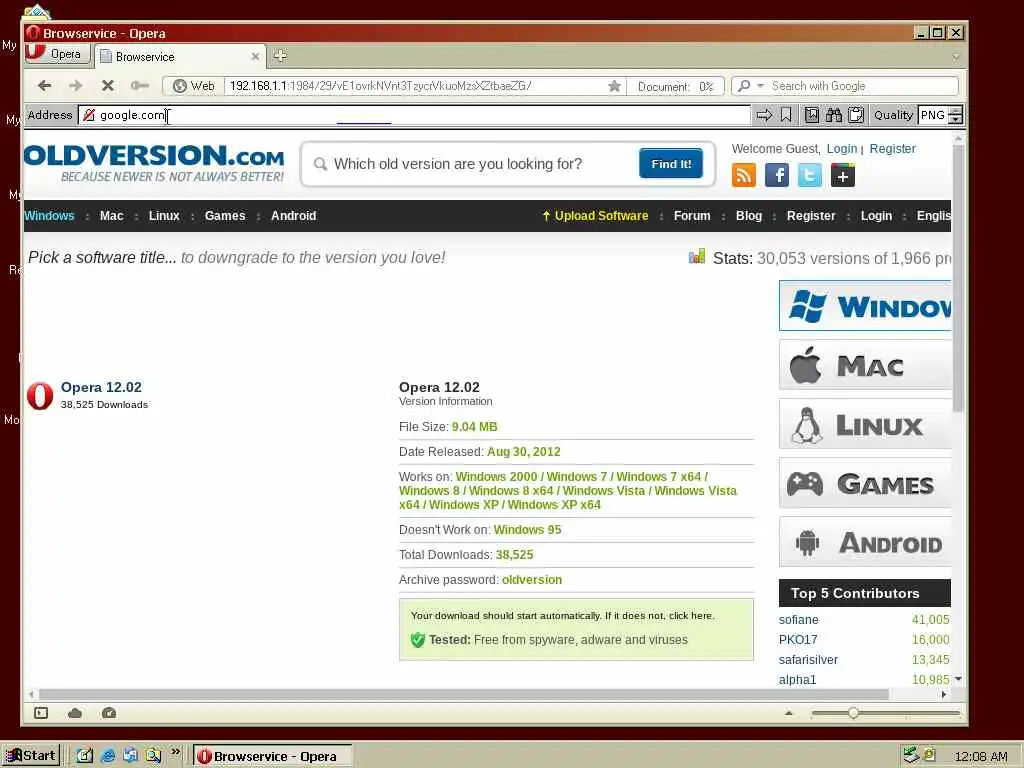Screen dimensions: 1024x768
Task: Click the Opera Turbo speedometer icon
Action: pos(109,713)
